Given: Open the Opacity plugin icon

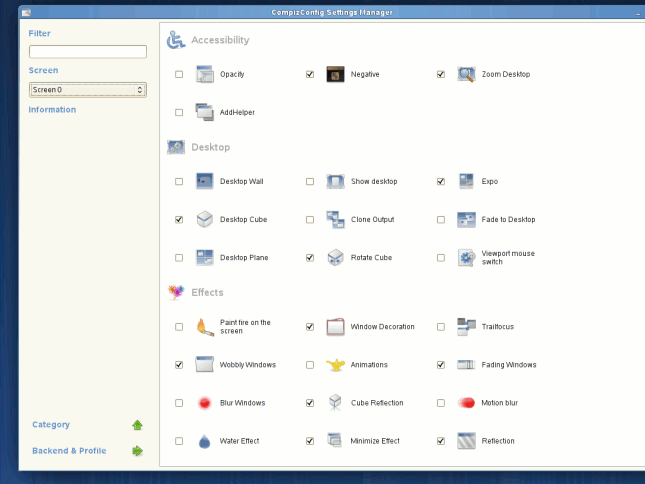Looking at the screenshot, I should click(x=204, y=74).
